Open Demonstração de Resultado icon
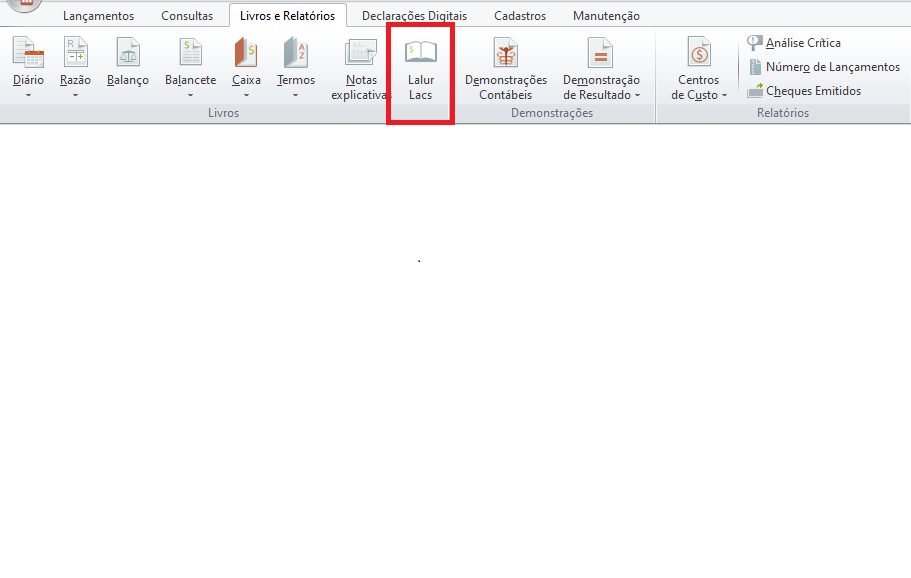911x578 pixels. [600, 52]
